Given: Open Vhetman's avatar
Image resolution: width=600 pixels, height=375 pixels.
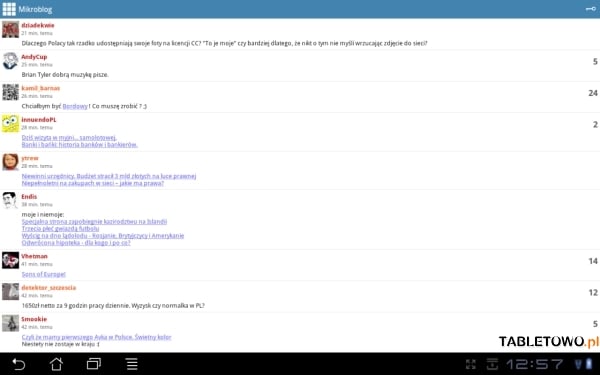Looking at the screenshot, I should pos(10,260).
